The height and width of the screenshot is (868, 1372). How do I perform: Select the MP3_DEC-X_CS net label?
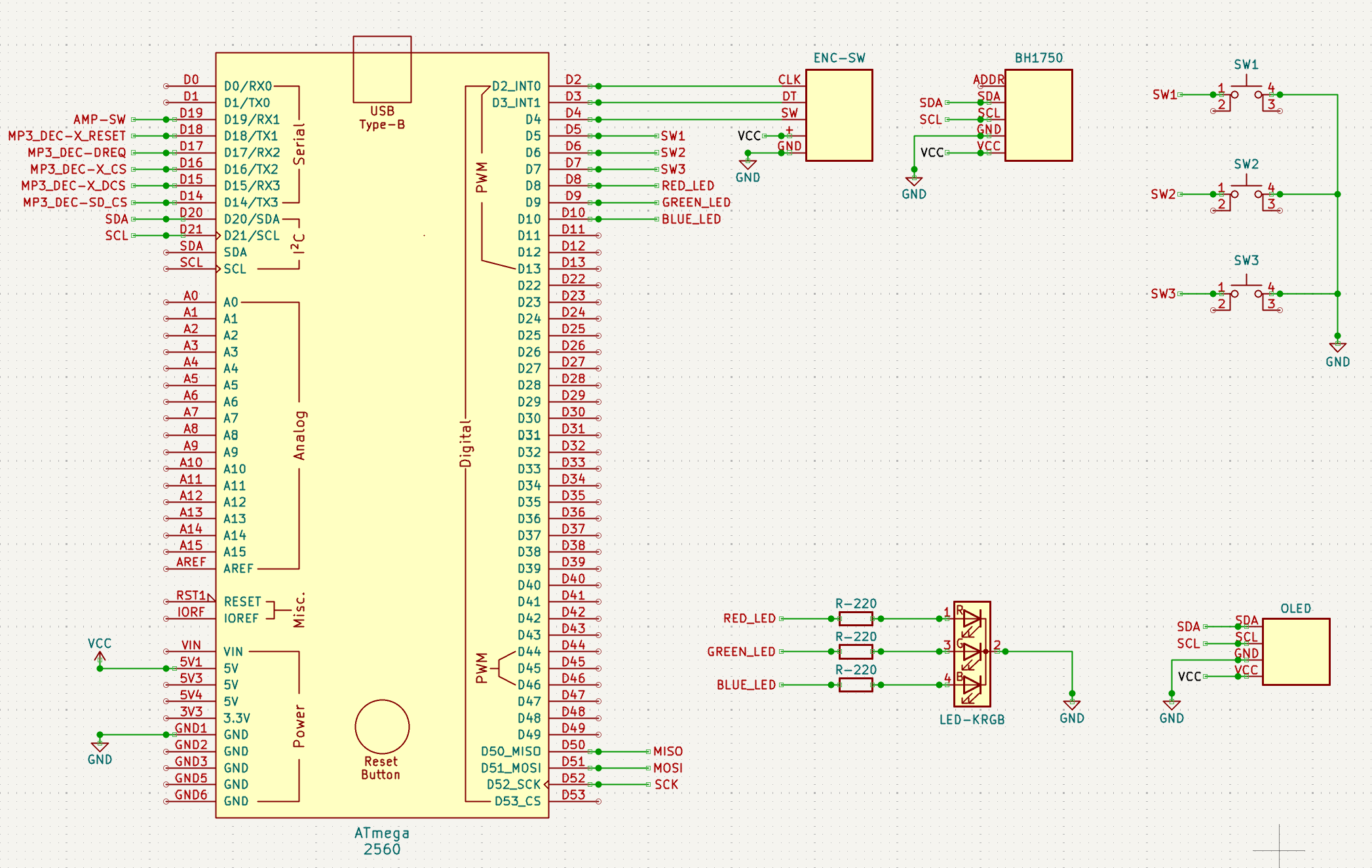click(78, 169)
